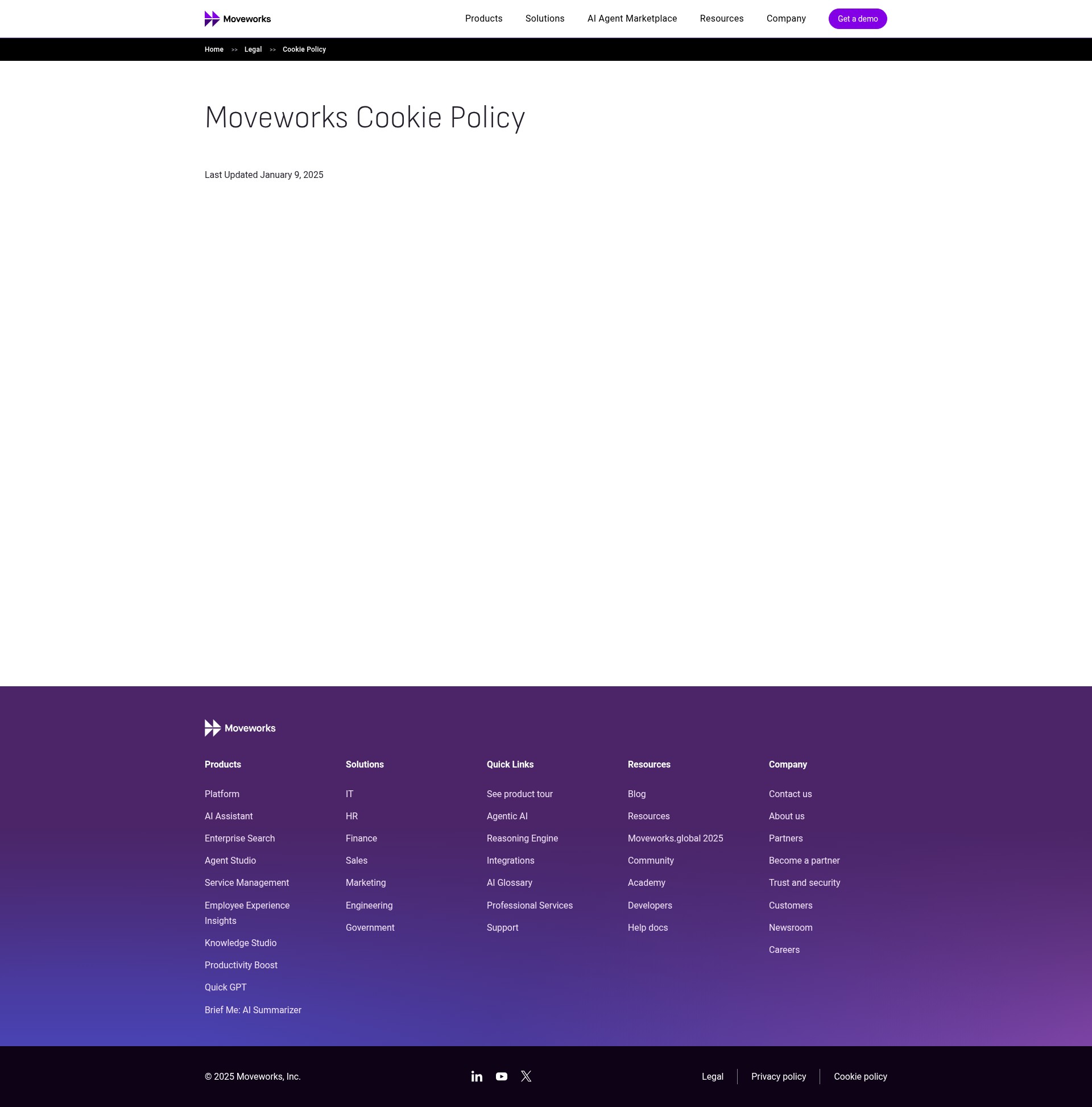Go to Home breadcrumb
The width and height of the screenshot is (1092, 1107).
coord(214,50)
